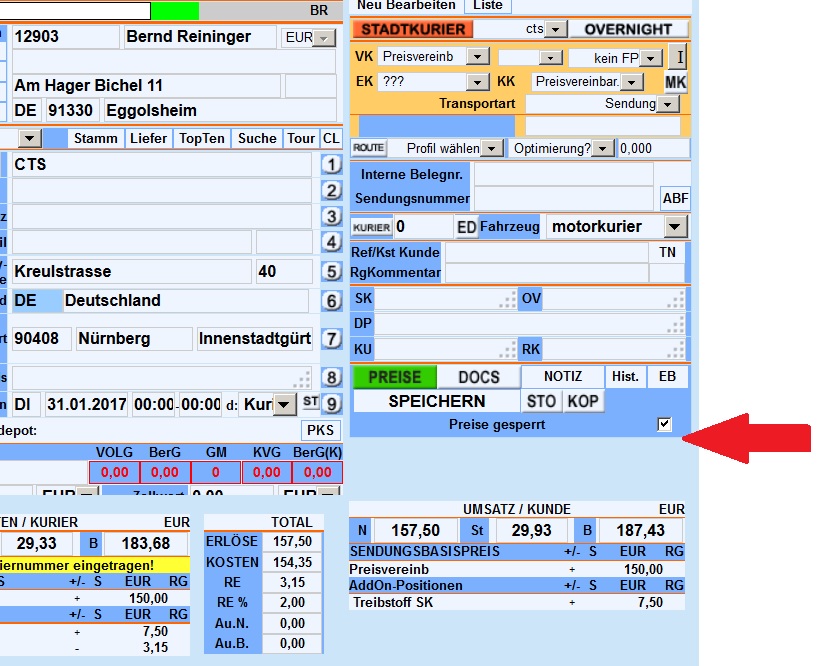The image size is (817, 666).
Task: Switch to the Tour tab
Action: (x=301, y=139)
